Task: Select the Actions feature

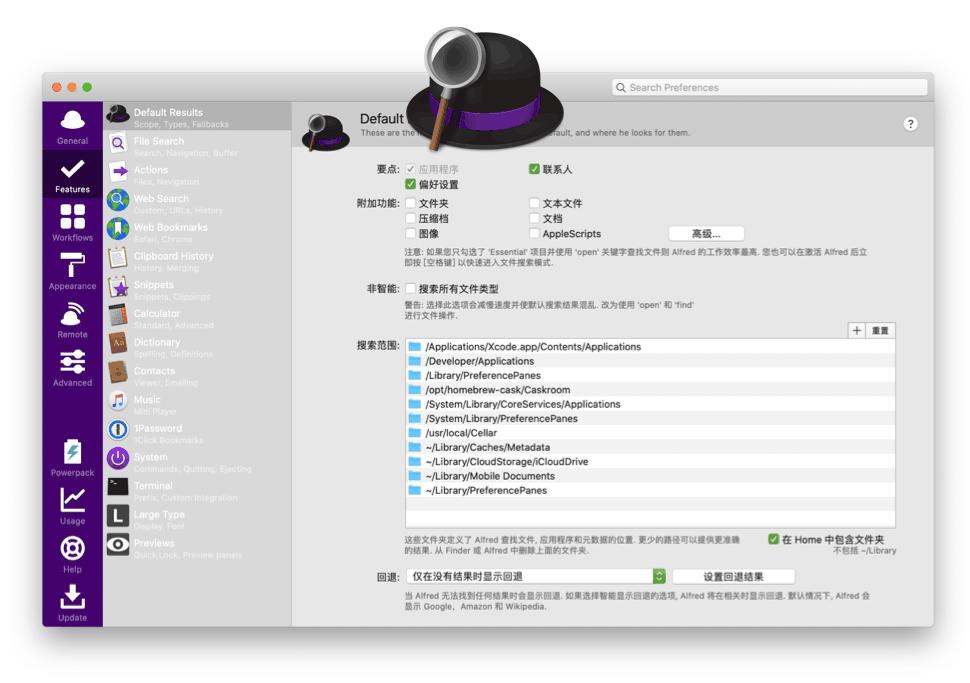Action: click(x=197, y=173)
